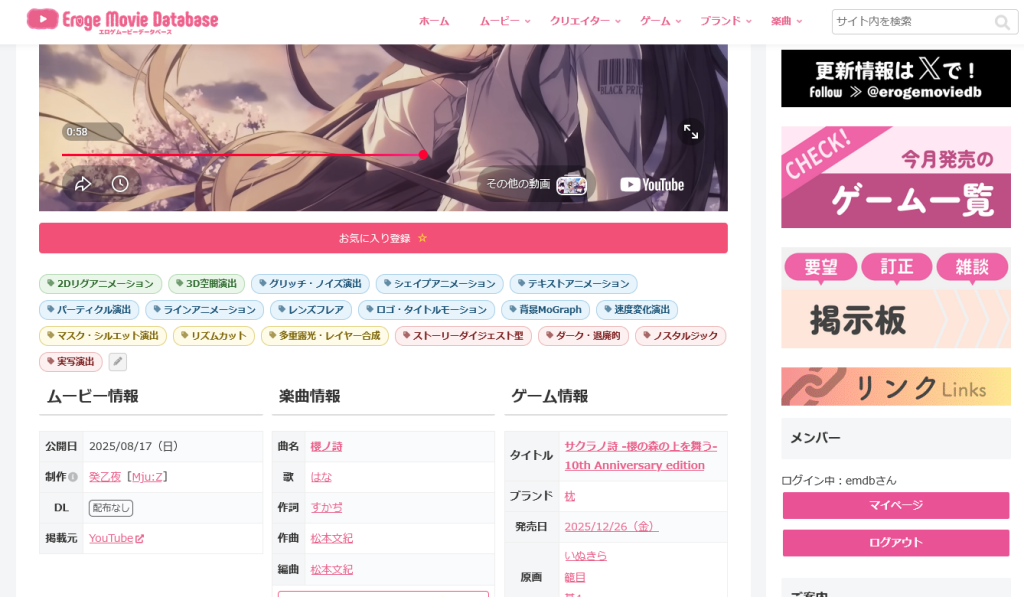Open the 櫻ノ詩 song name link
This screenshot has width=1024, height=597.
click(x=327, y=447)
